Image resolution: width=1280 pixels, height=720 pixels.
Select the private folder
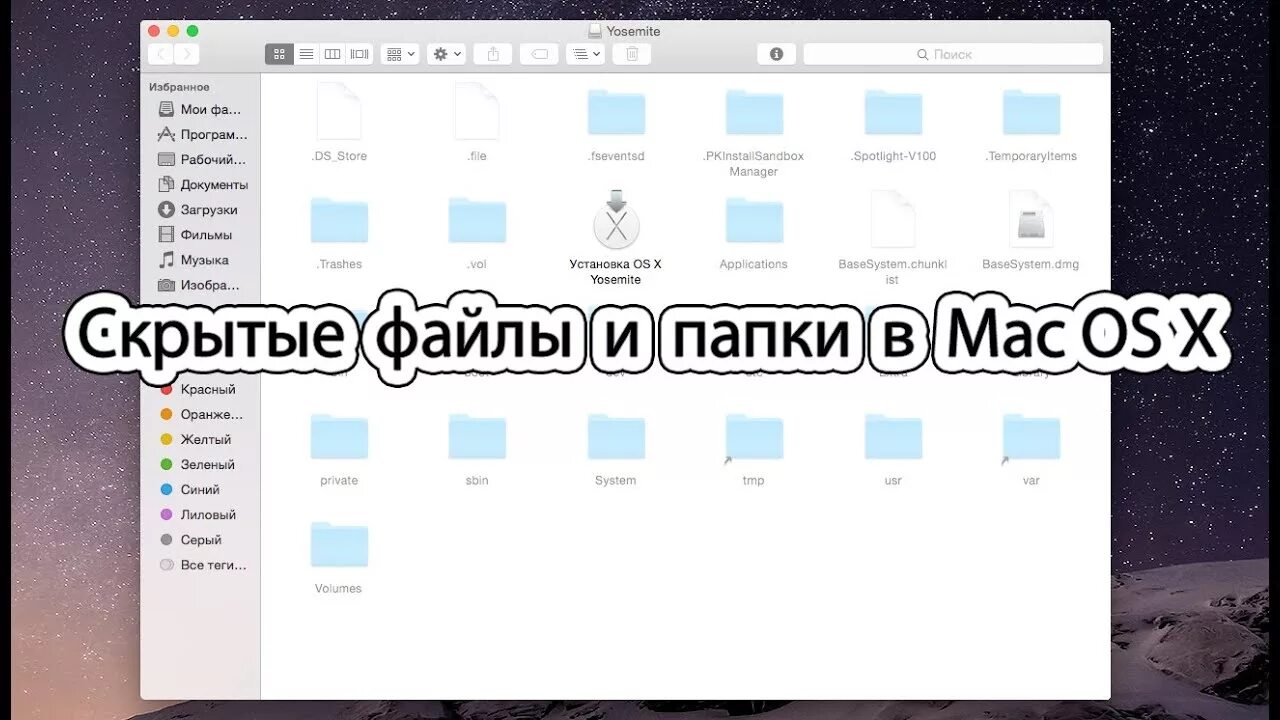339,436
